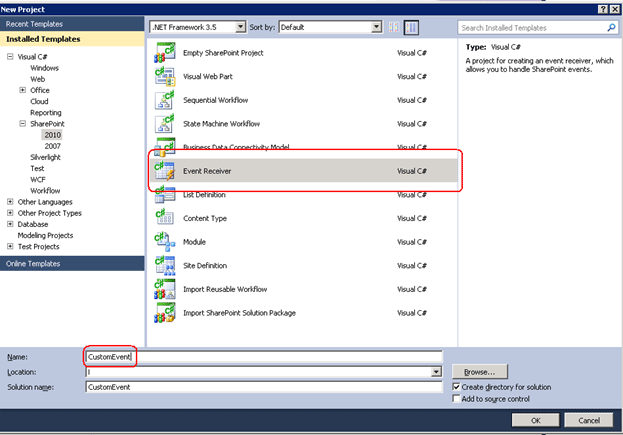Expand the Office tree node
This screenshot has width=623, height=435.
23,90
